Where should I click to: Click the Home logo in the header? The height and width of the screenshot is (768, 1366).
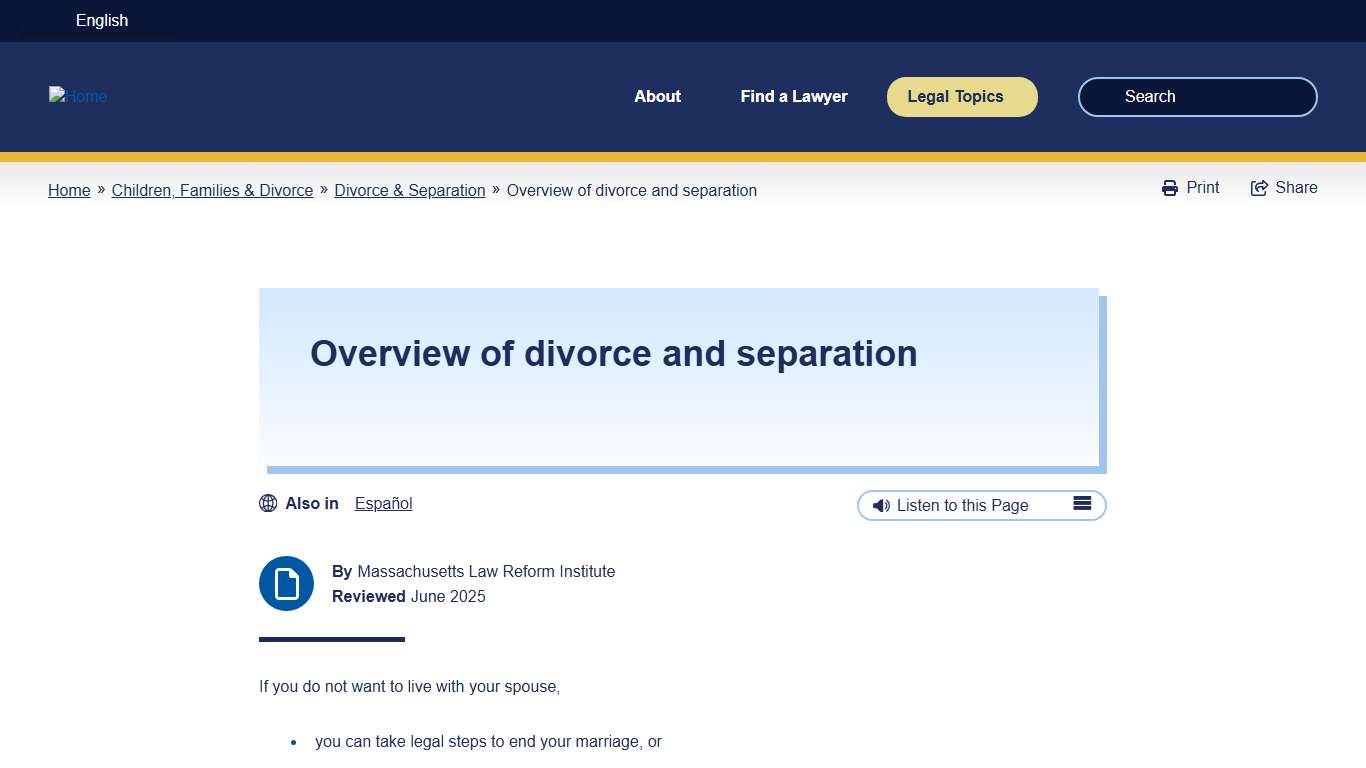pos(78,96)
